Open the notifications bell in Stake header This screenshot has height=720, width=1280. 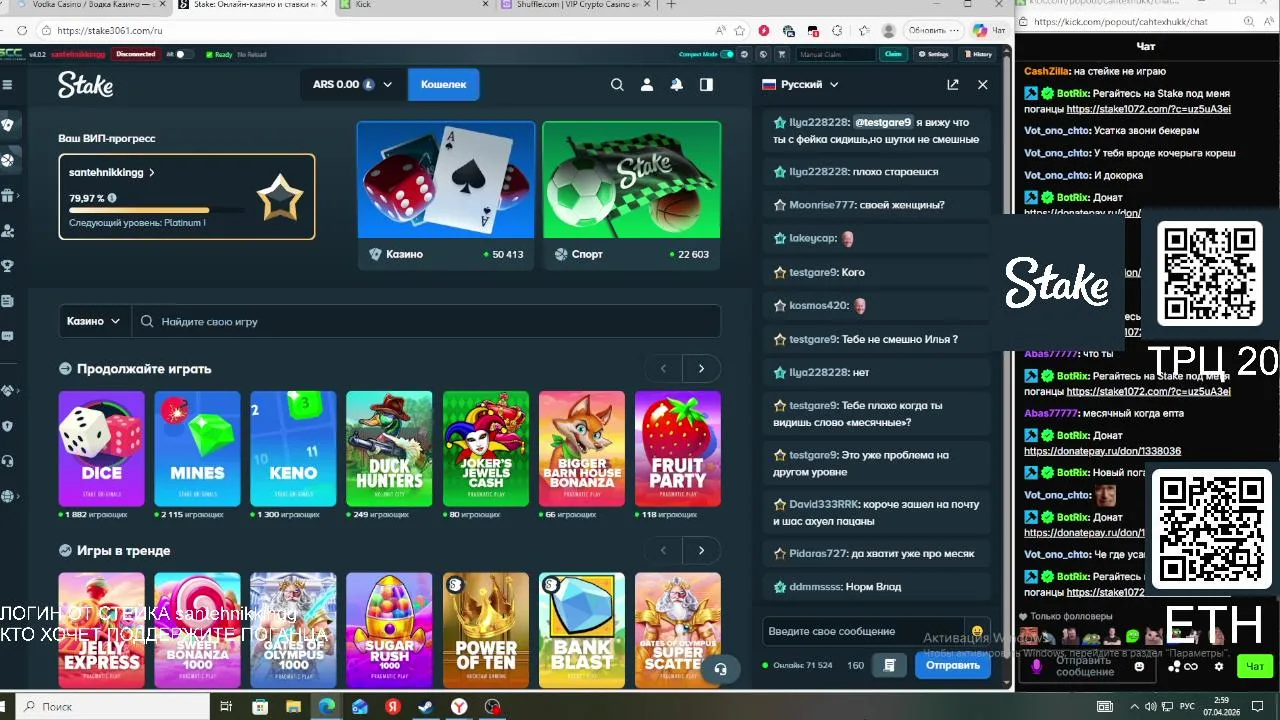click(x=677, y=85)
